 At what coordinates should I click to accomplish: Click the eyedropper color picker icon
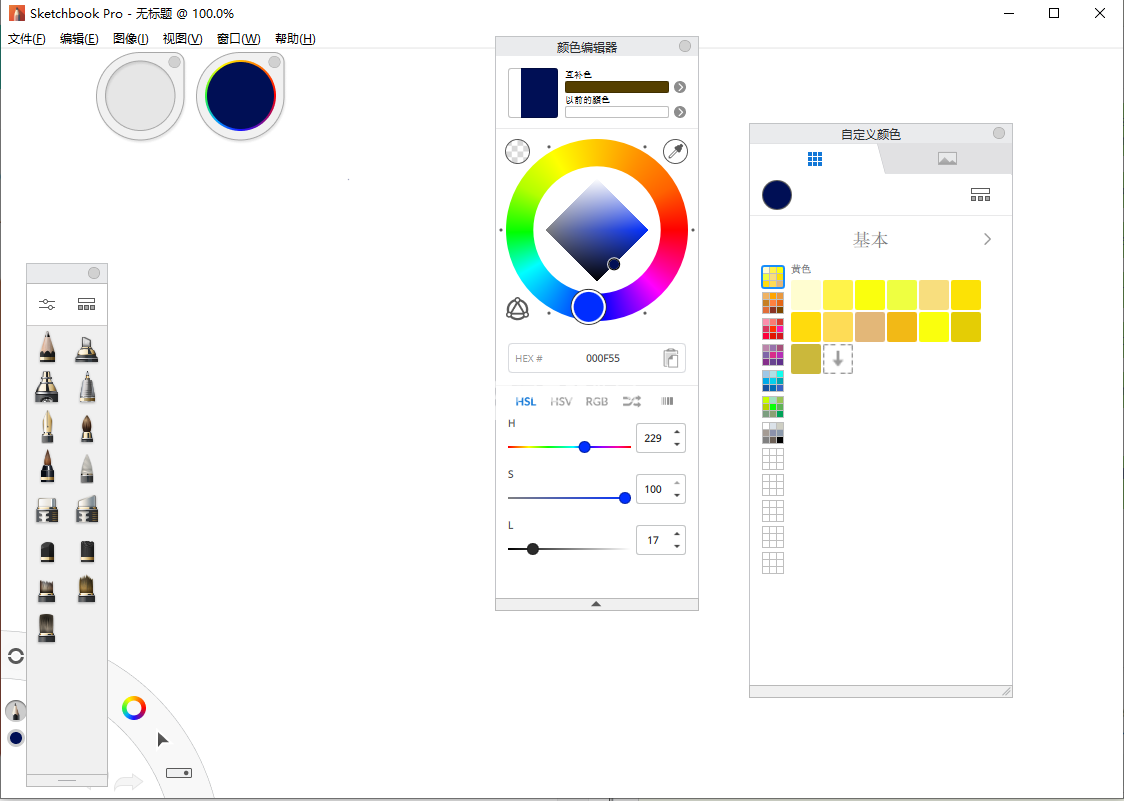[x=676, y=152]
